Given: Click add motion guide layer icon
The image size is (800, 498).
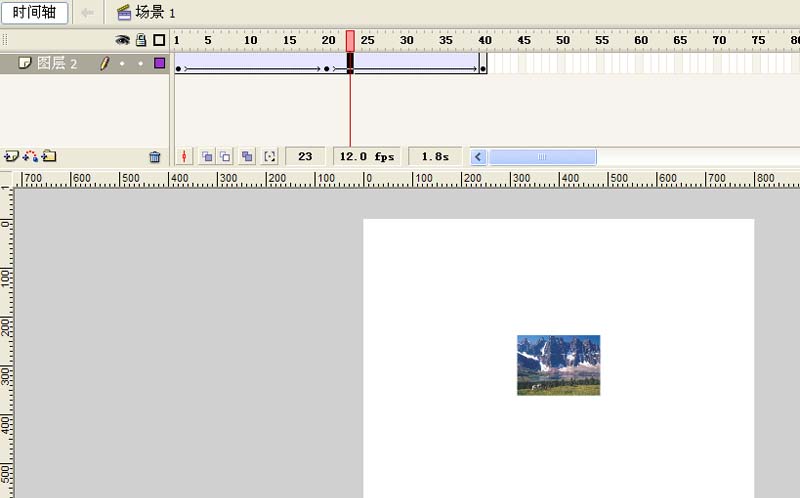Looking at the screenshot, I should click(x=30, y=156).
